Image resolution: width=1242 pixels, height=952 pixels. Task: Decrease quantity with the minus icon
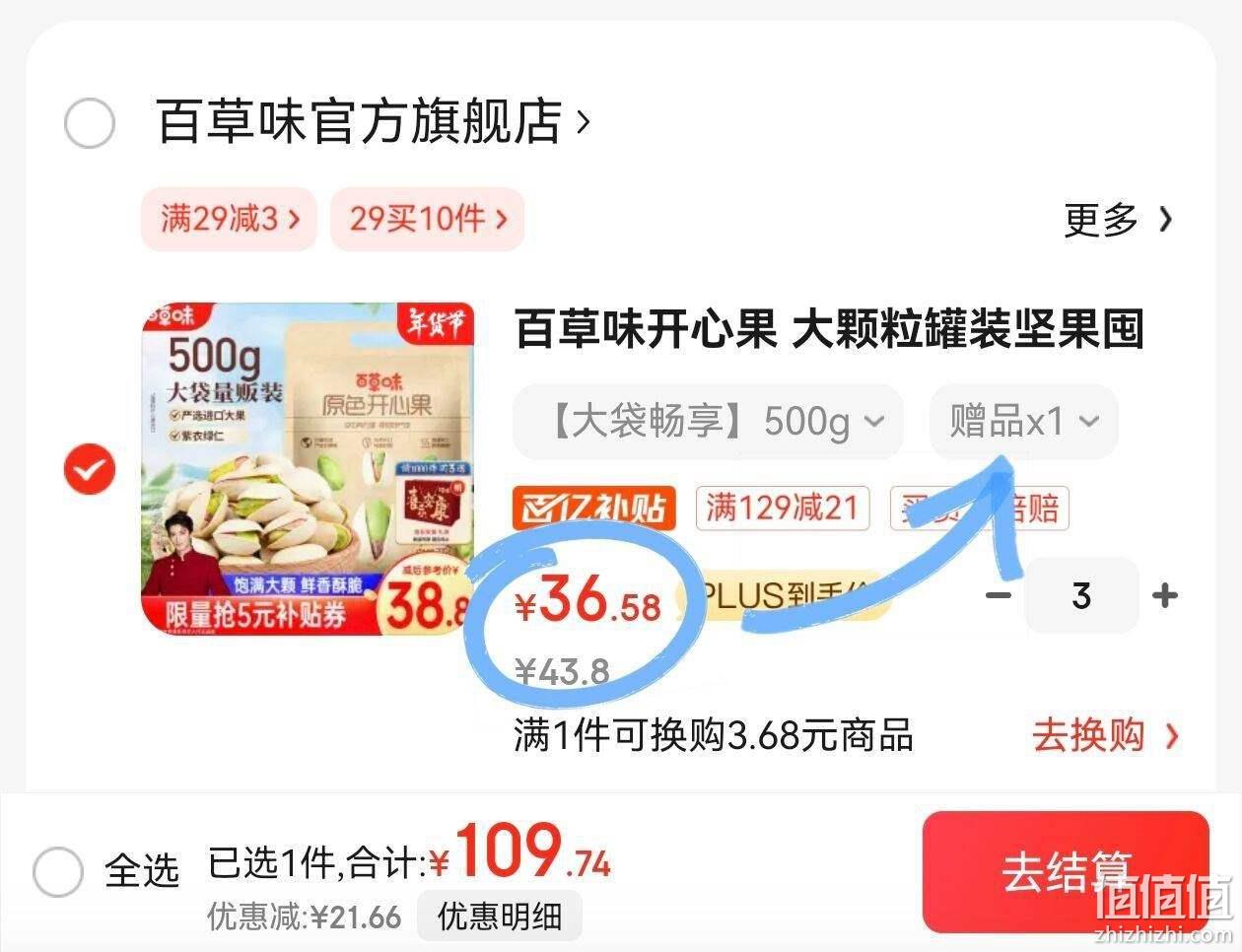[x=999, y=596]
